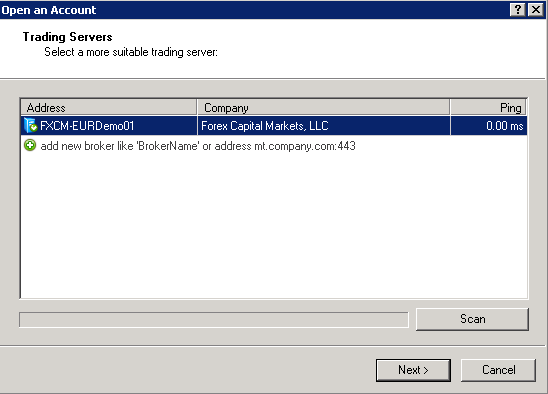Click the add new broker text entry
The height and width of the screenshot is (394, 548).
tap(198, 145)
